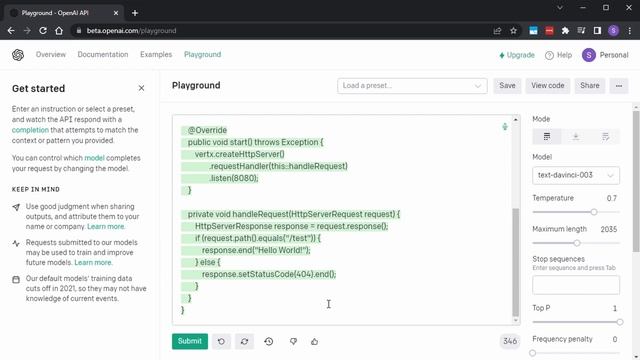Screen dimensions: 640x360
Task: Open the extensions puzzle icon
Action: pos(565,31)
